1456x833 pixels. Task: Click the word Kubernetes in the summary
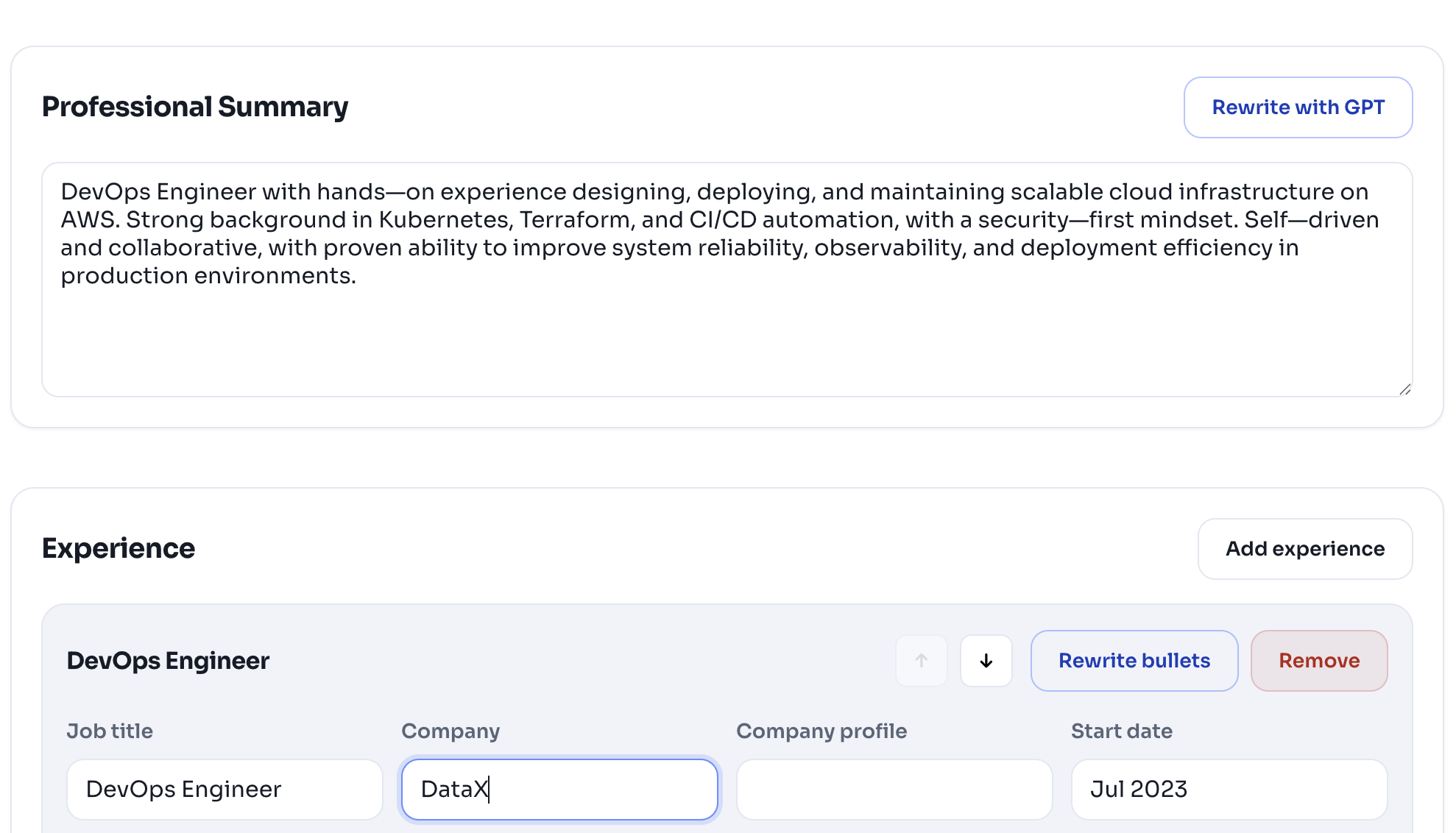445,220
